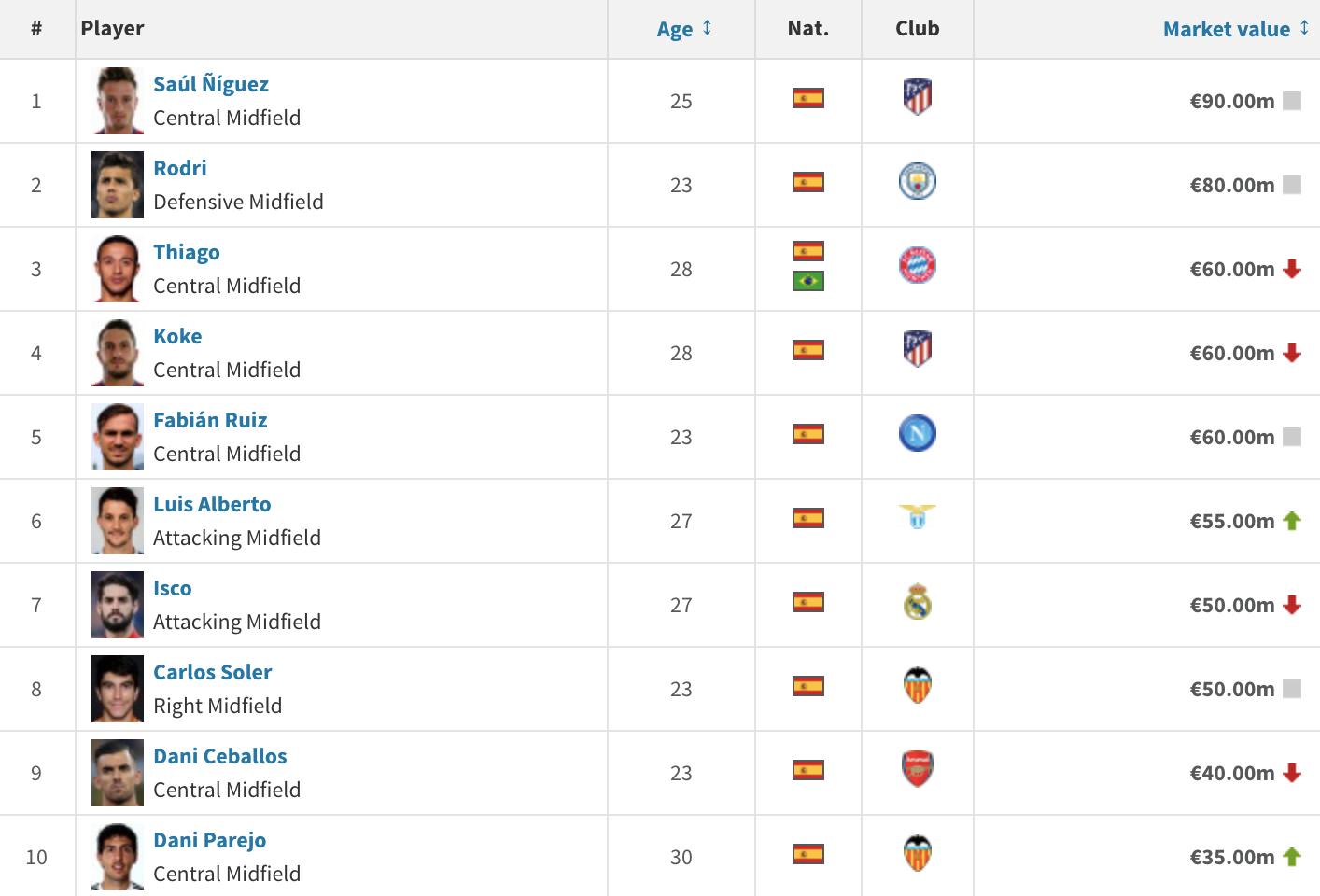Open Dani Ceballos's player profile
This screenshot has height=896, width=1320.
[219, 756]
